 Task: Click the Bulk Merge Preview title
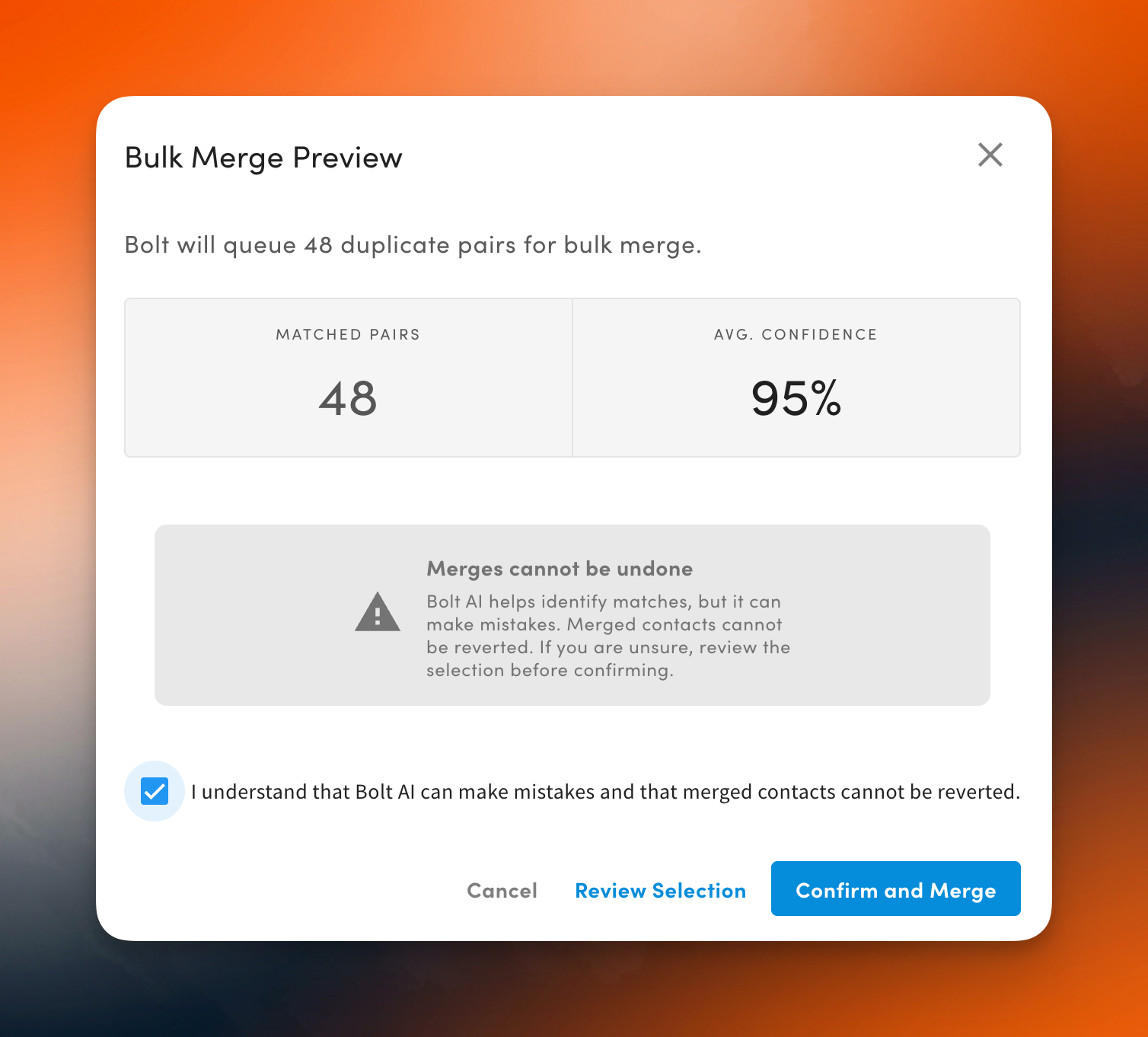click(263, 158)
